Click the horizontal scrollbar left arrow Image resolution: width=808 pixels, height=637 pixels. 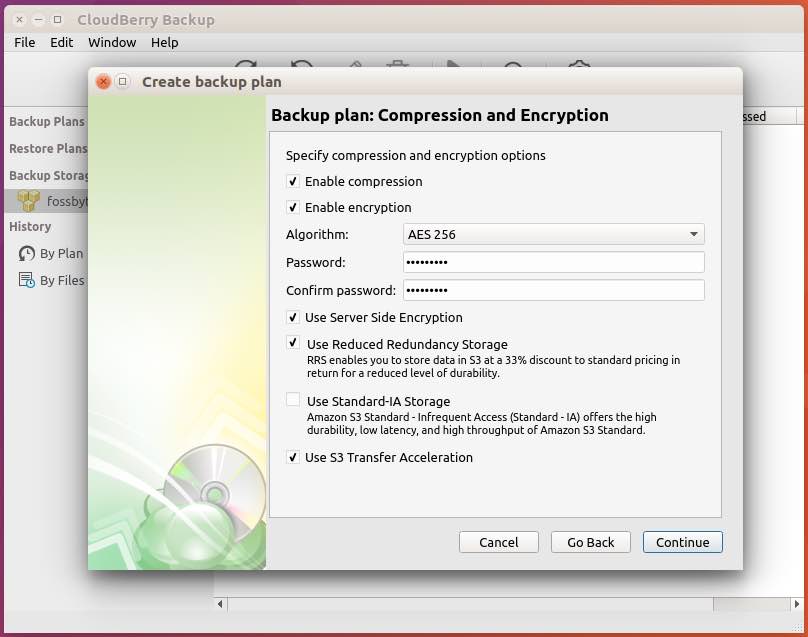pyautogui.click(x=220, y=604)
